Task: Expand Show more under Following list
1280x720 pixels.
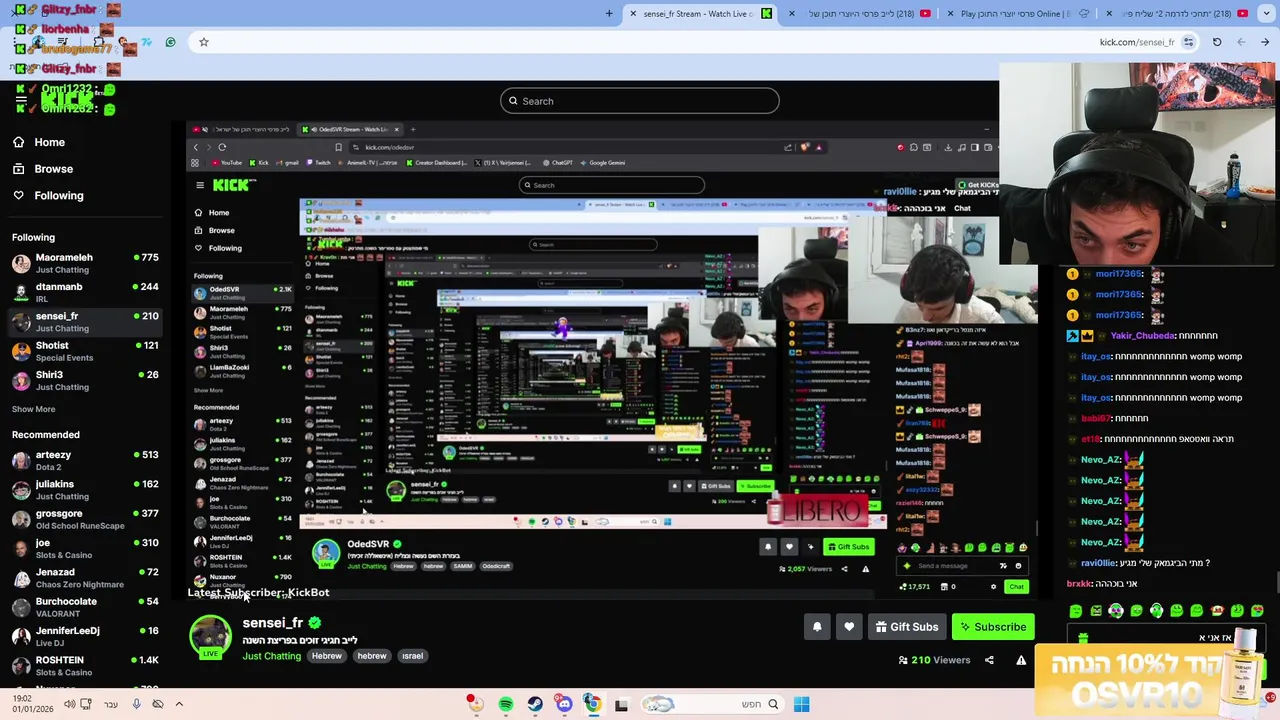Action: (33, 409)
